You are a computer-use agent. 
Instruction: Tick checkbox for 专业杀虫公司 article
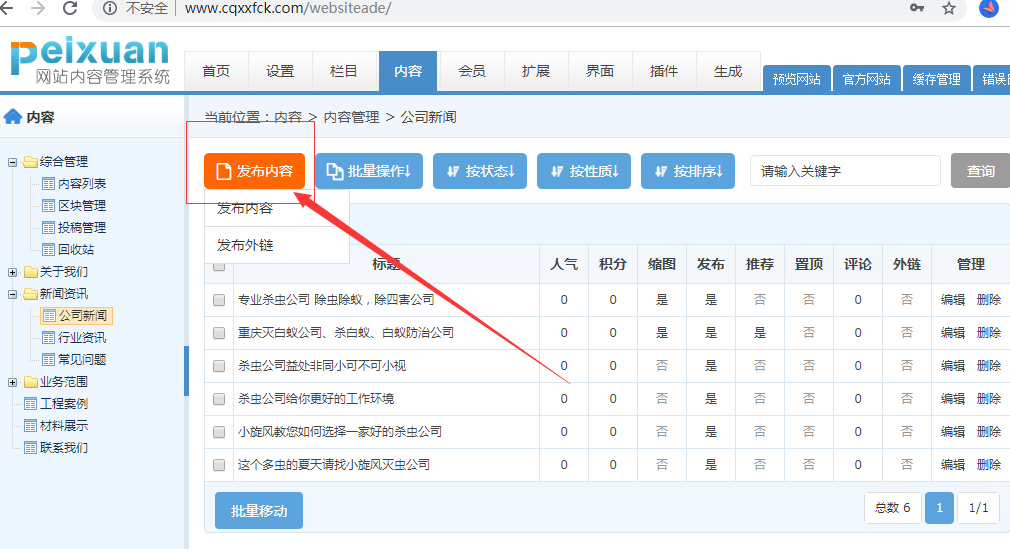click(x=219, y=300)
